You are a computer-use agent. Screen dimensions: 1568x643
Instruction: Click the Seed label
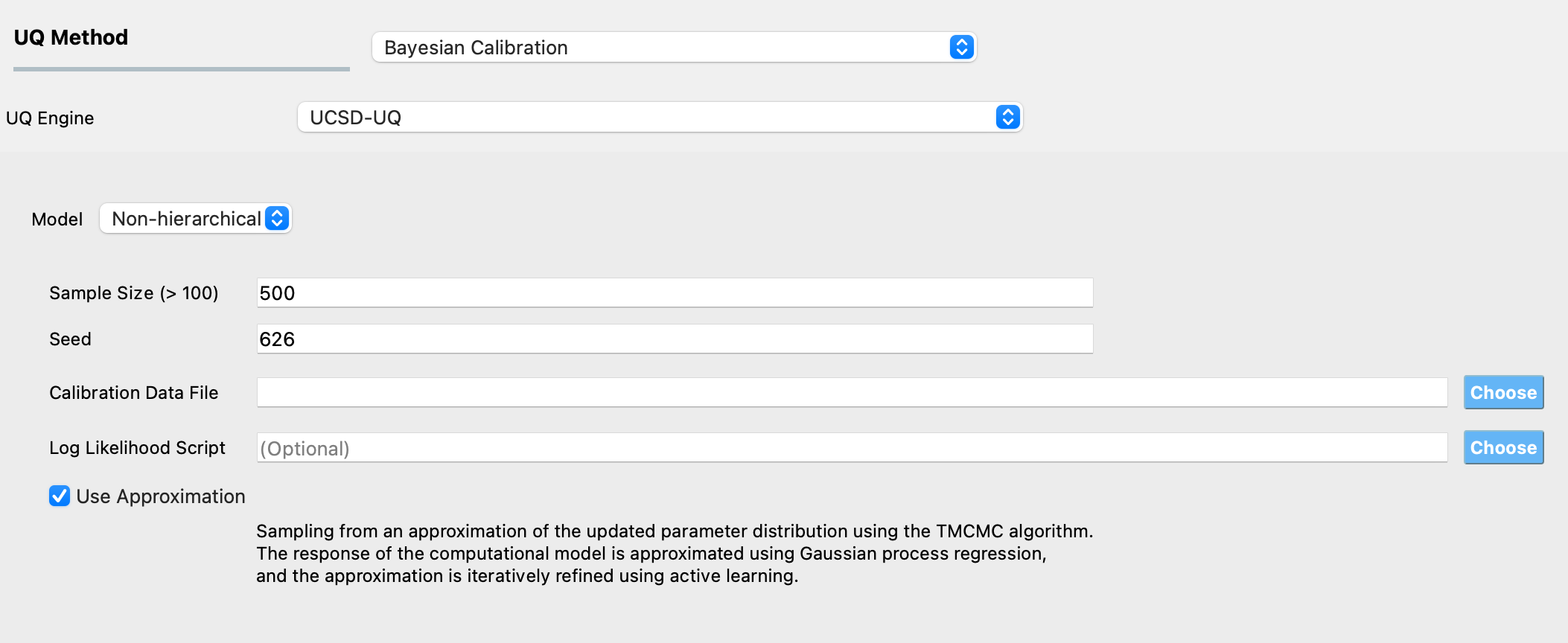(x=68, y=339)
